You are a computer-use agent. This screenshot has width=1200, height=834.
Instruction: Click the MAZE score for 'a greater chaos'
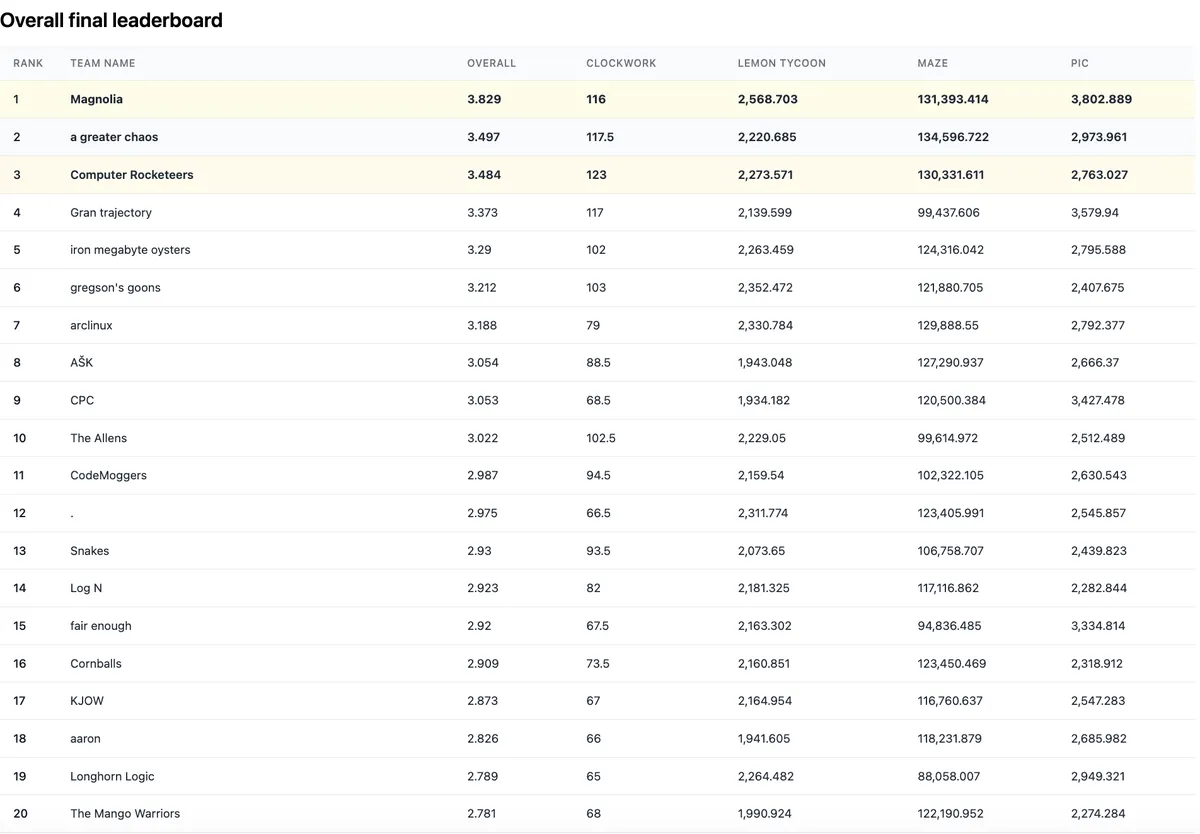(952, 137)
